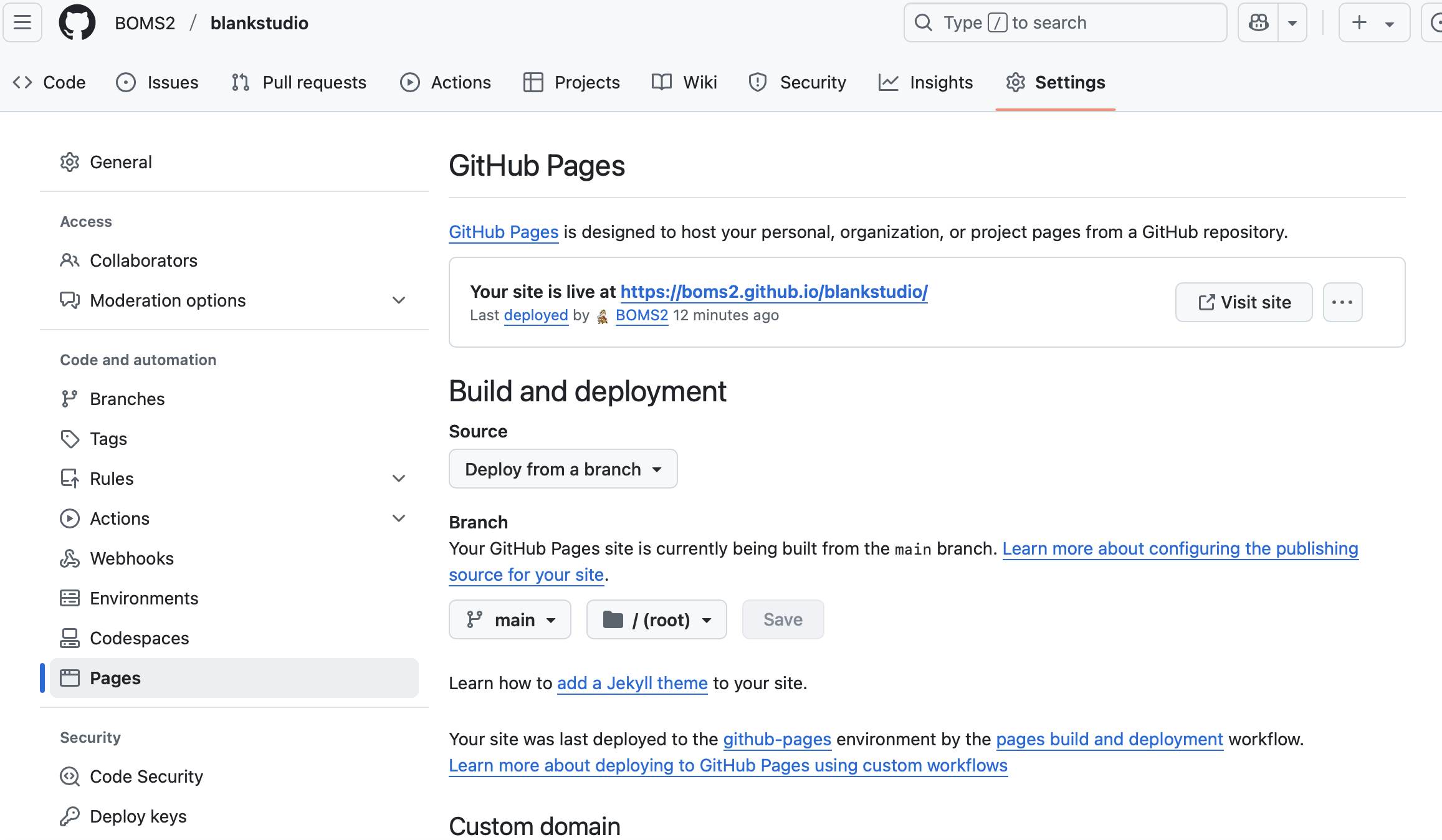Open the 'deployed' deployment link
This screenshot has height=840, width=1442.
(536, 315)
